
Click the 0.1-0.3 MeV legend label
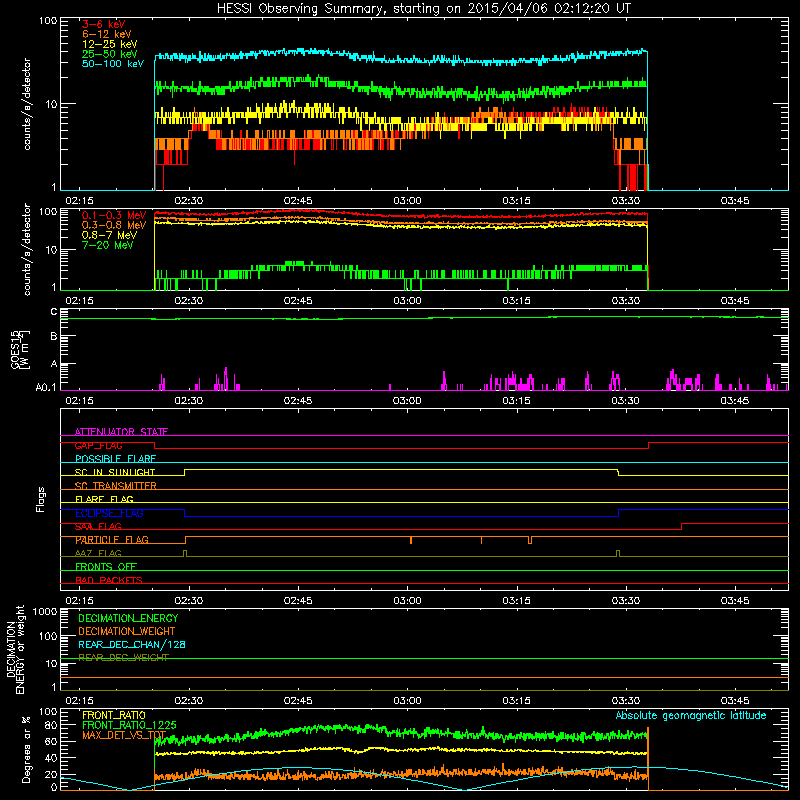(114, 215)
